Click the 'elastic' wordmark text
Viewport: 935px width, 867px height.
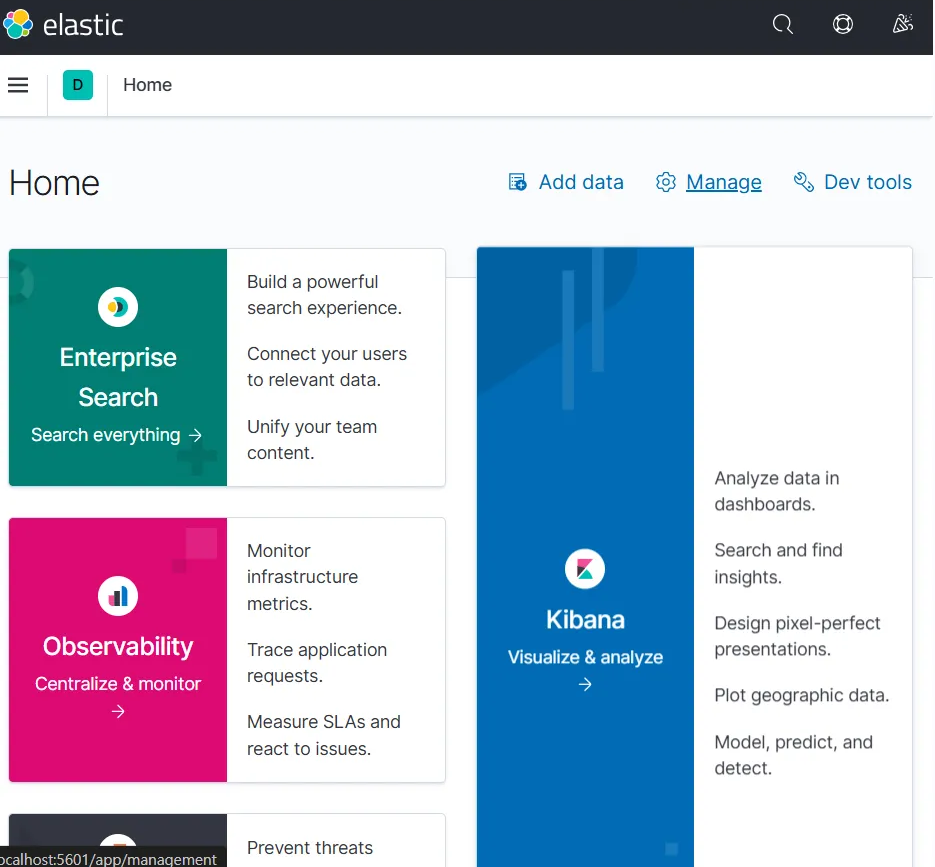tap(83, 25)
